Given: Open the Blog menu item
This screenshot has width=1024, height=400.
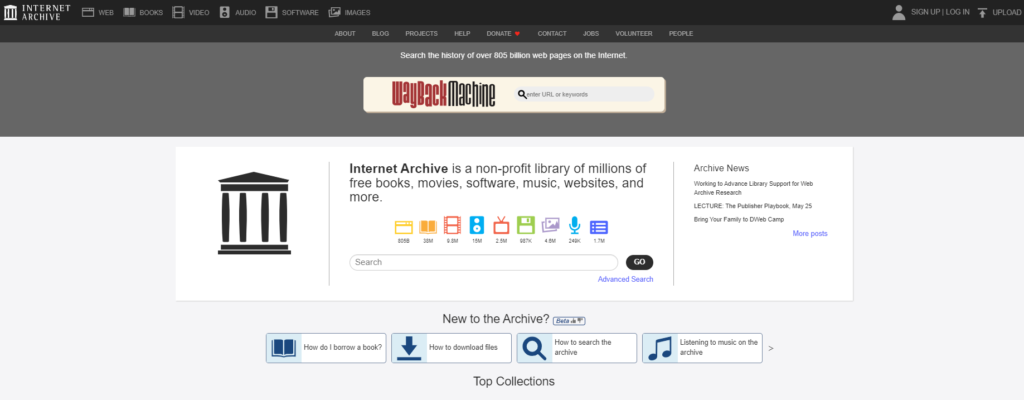Looking at the screenshot, I should (x=380, y=33).
